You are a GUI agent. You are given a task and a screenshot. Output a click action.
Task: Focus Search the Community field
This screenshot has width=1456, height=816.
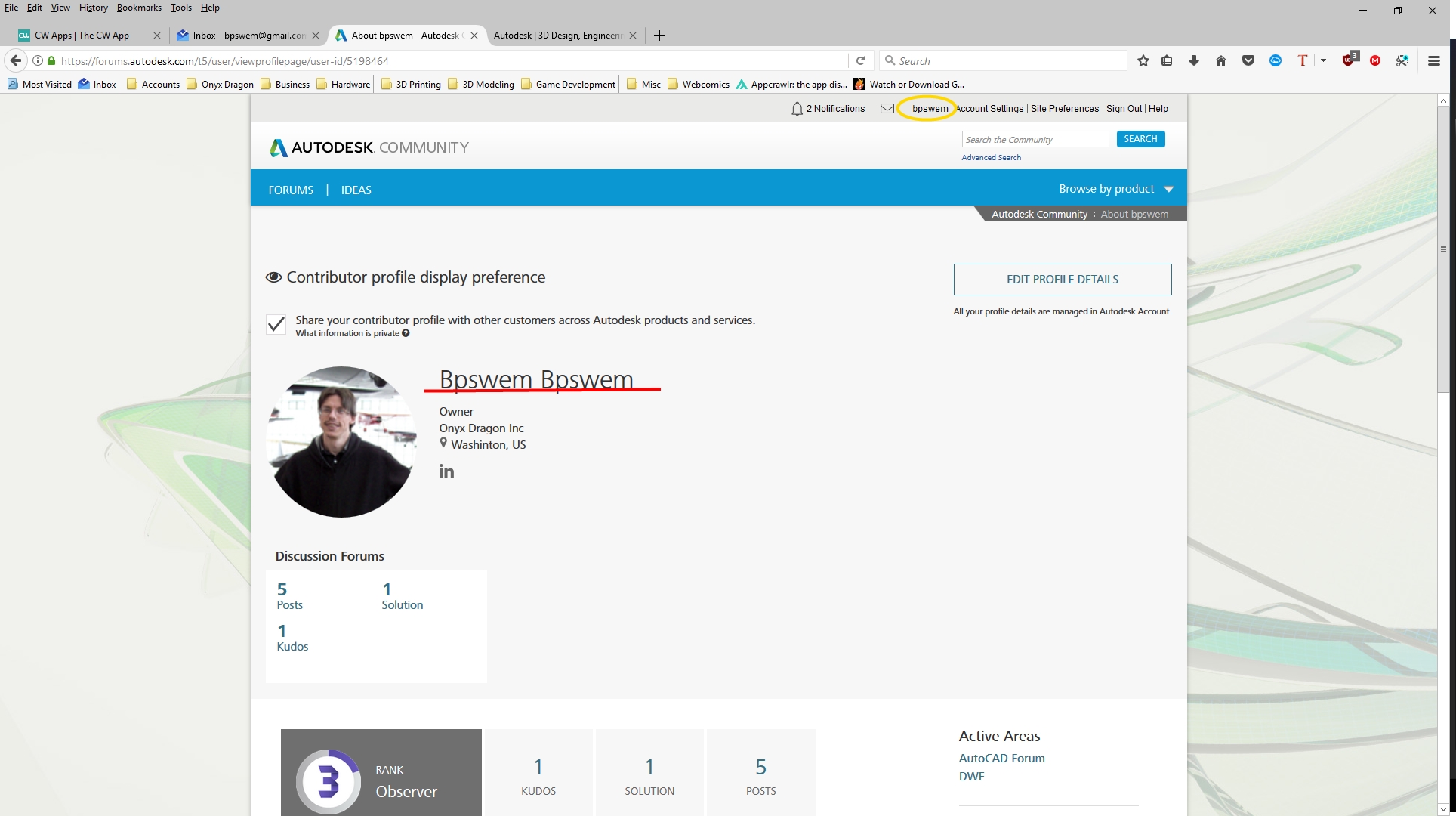coord(1035,140)
